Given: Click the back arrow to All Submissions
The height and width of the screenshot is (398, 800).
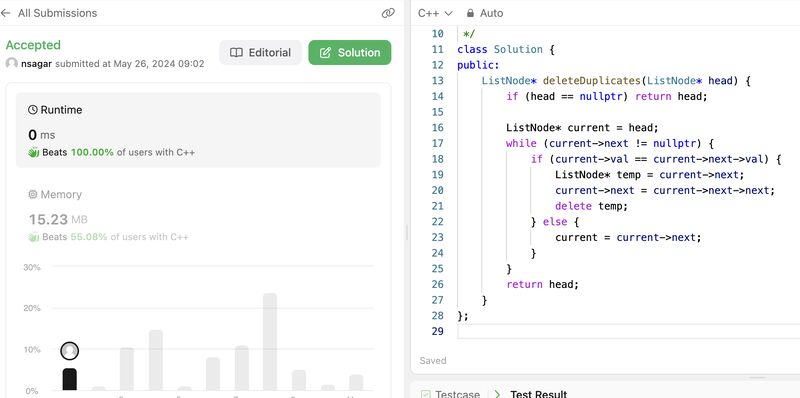Looking at the screenshot, I should (5, 13).
